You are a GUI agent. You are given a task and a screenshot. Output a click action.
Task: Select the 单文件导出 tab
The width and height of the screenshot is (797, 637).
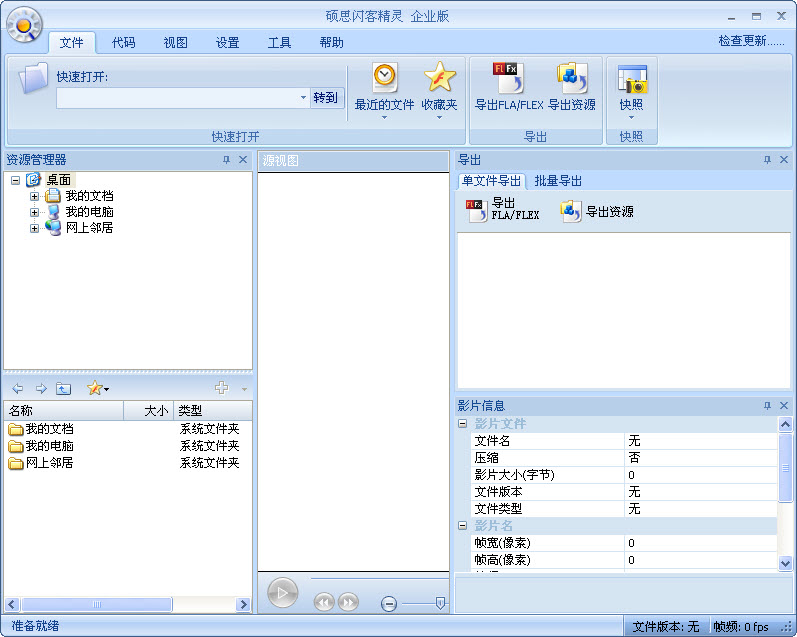coord(491,180)
